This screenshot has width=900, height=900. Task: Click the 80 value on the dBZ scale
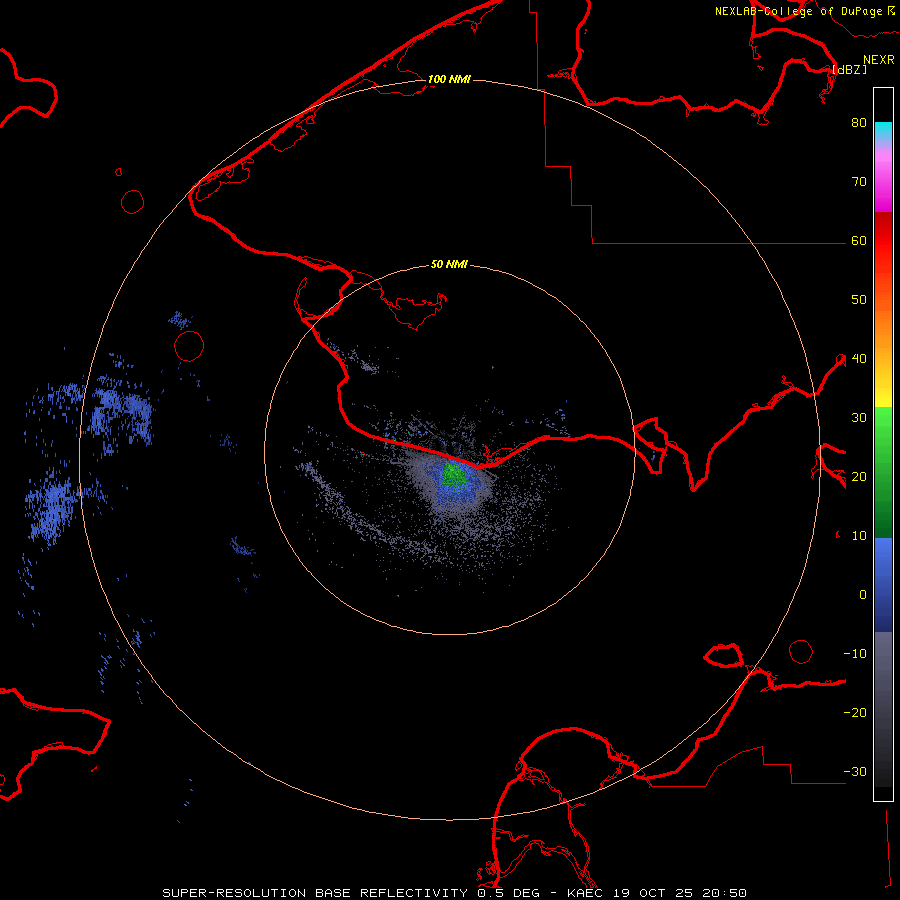859,123
